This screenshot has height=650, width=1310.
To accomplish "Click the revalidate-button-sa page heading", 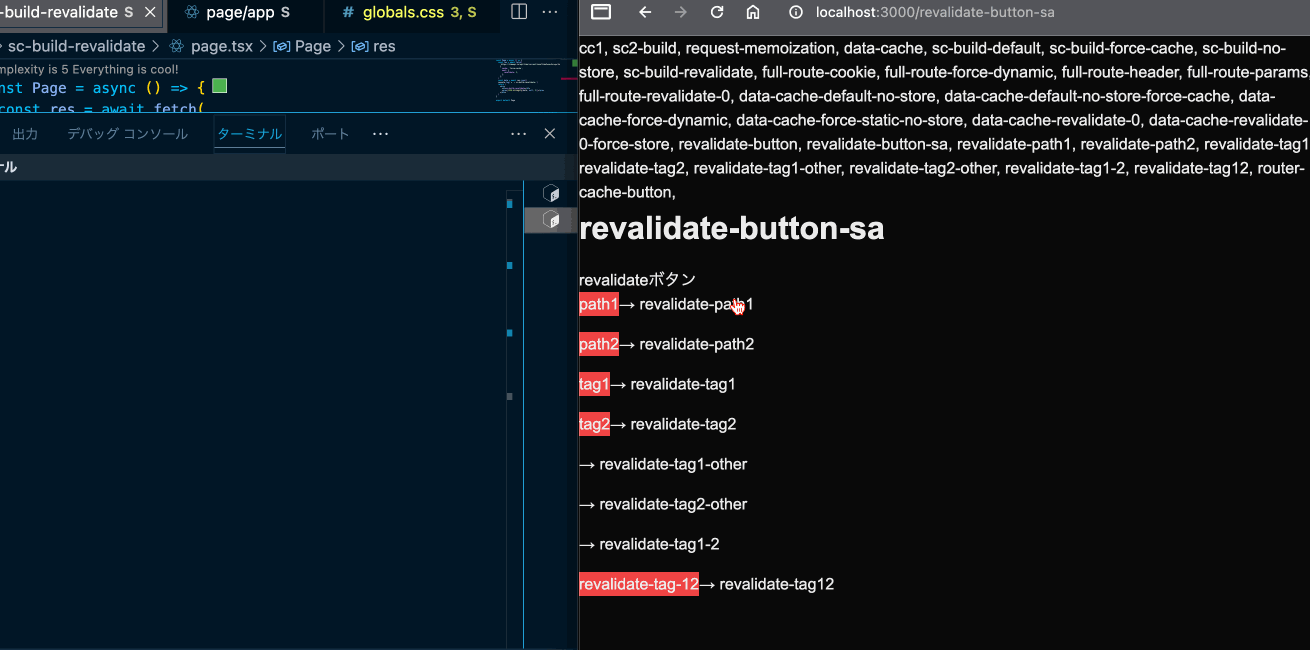I will point(731,229).
